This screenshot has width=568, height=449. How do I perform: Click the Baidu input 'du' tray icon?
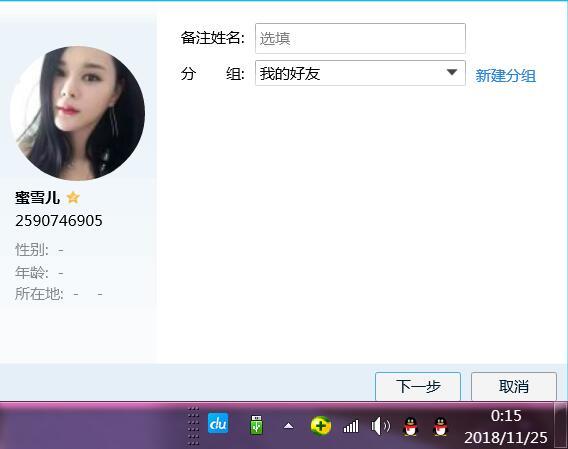click(218, 423)
